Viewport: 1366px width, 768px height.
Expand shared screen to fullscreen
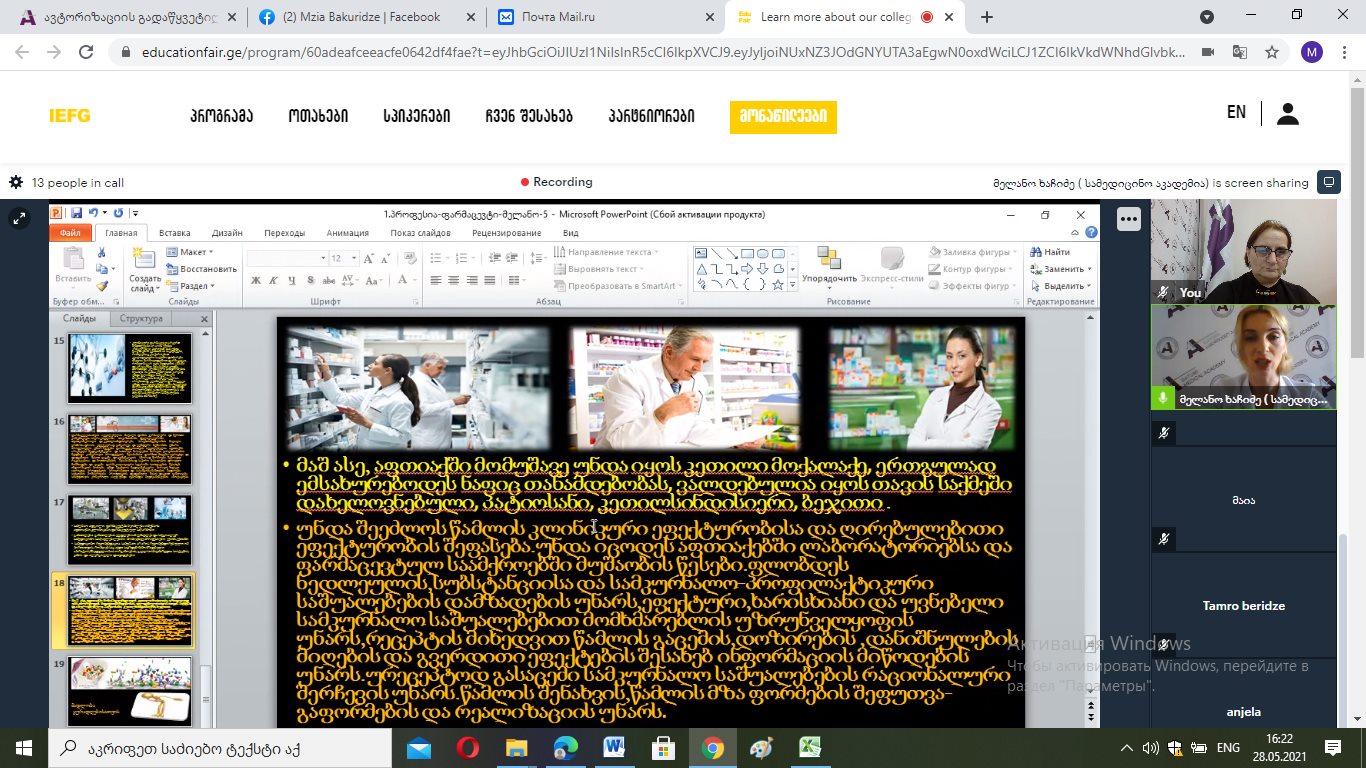[x=18, y=218]
